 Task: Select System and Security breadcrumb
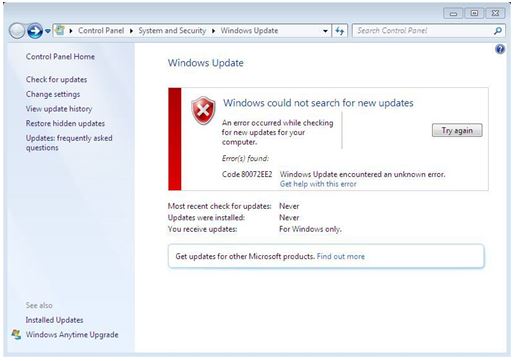pos(172,31)
